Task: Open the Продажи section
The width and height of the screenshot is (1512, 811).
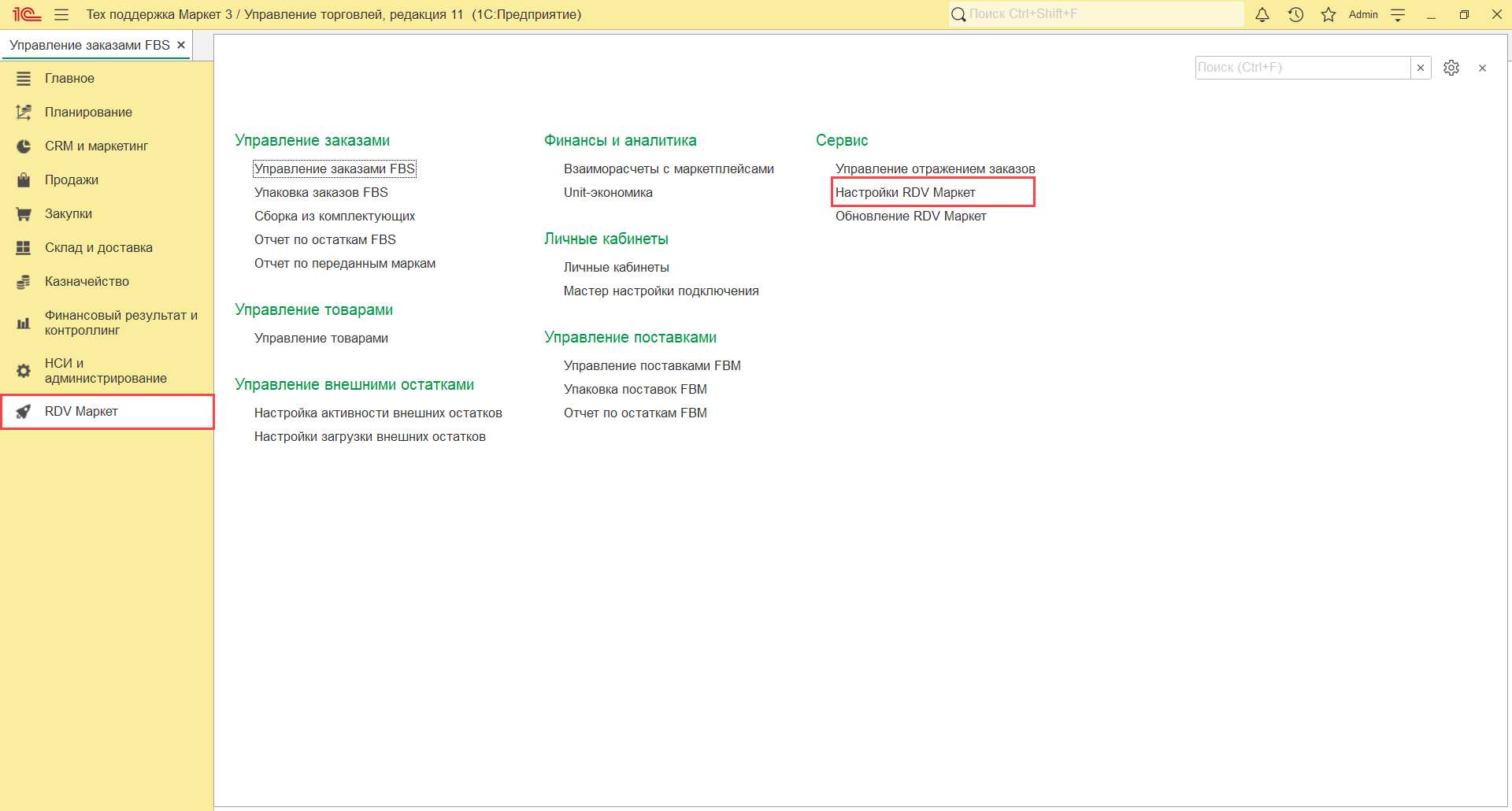Action: (72, 180)
